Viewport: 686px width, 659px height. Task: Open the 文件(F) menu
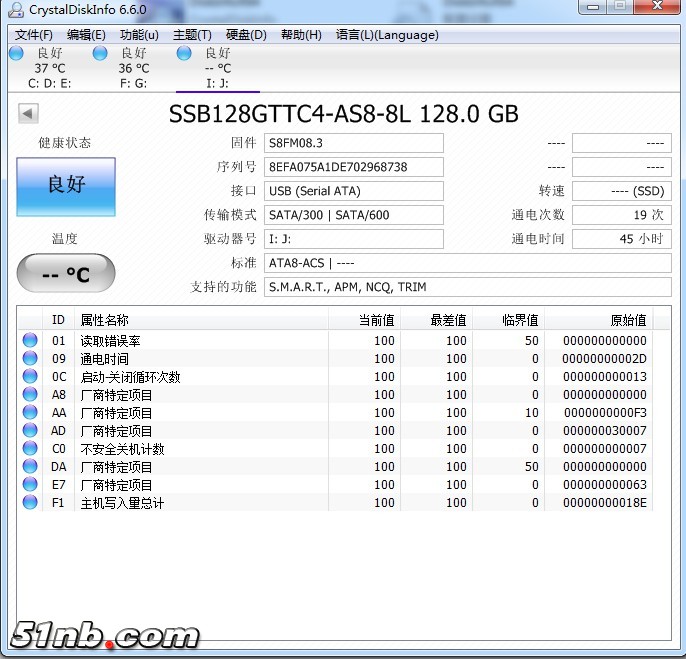[34, 35]
